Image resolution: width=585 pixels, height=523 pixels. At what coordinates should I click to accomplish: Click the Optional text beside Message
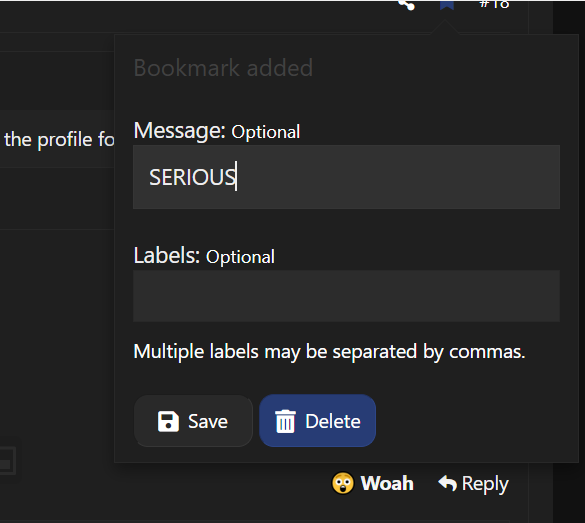tap(266, 132)
